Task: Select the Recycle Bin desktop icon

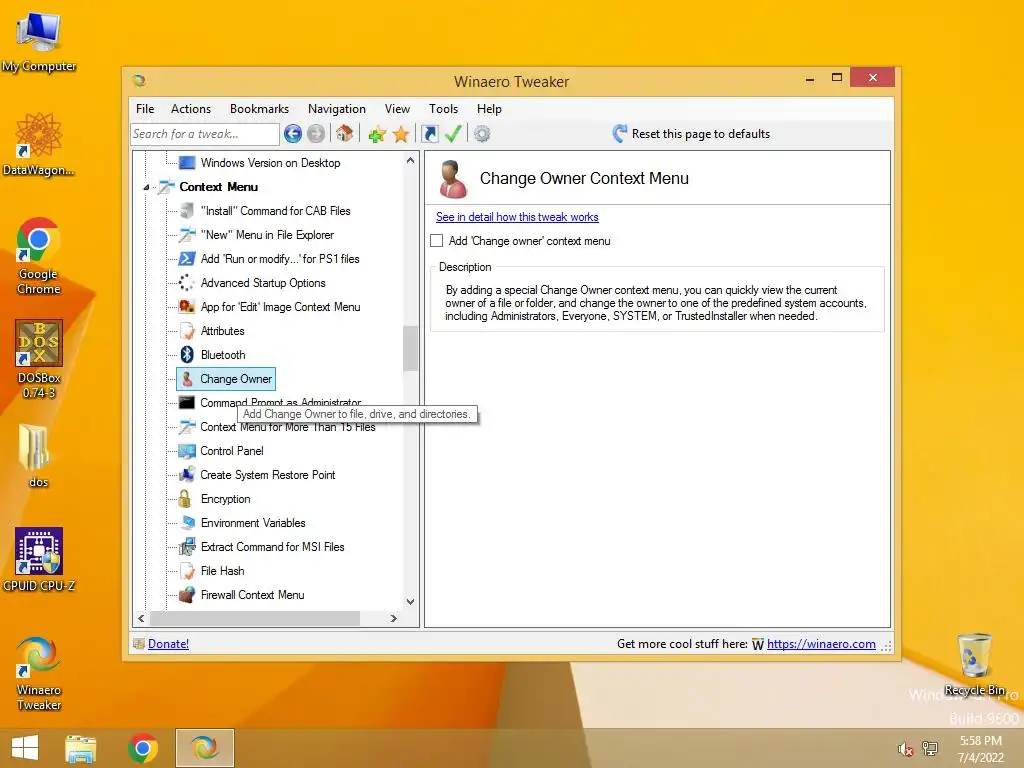Action: click(974, 664)
